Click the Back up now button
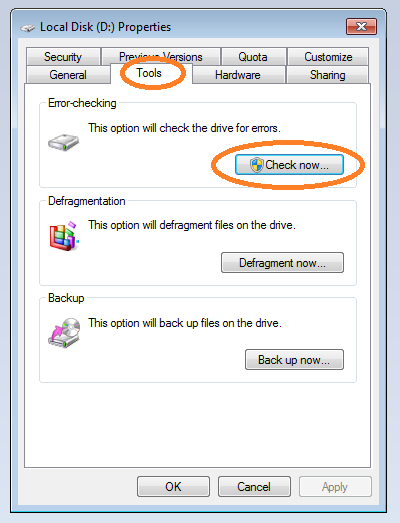 coord(294,360)
